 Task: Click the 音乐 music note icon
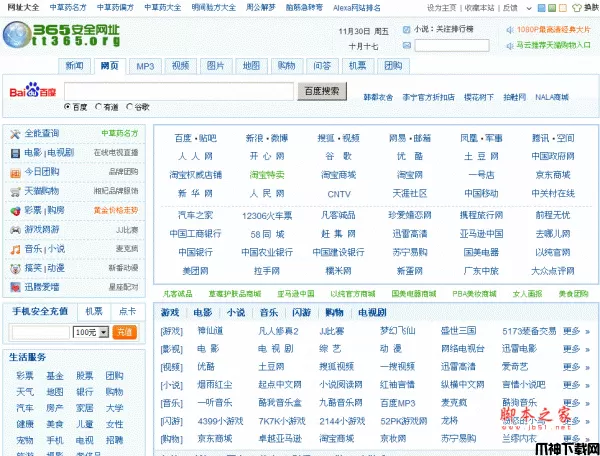(15, 249)
